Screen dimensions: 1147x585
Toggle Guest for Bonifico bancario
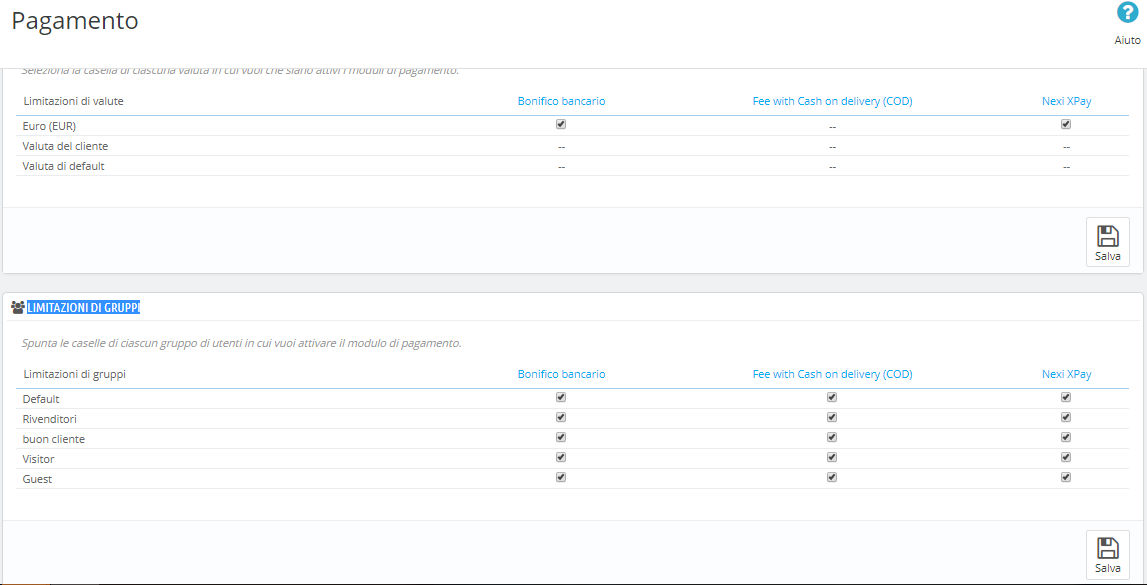(x=561, y=477)
